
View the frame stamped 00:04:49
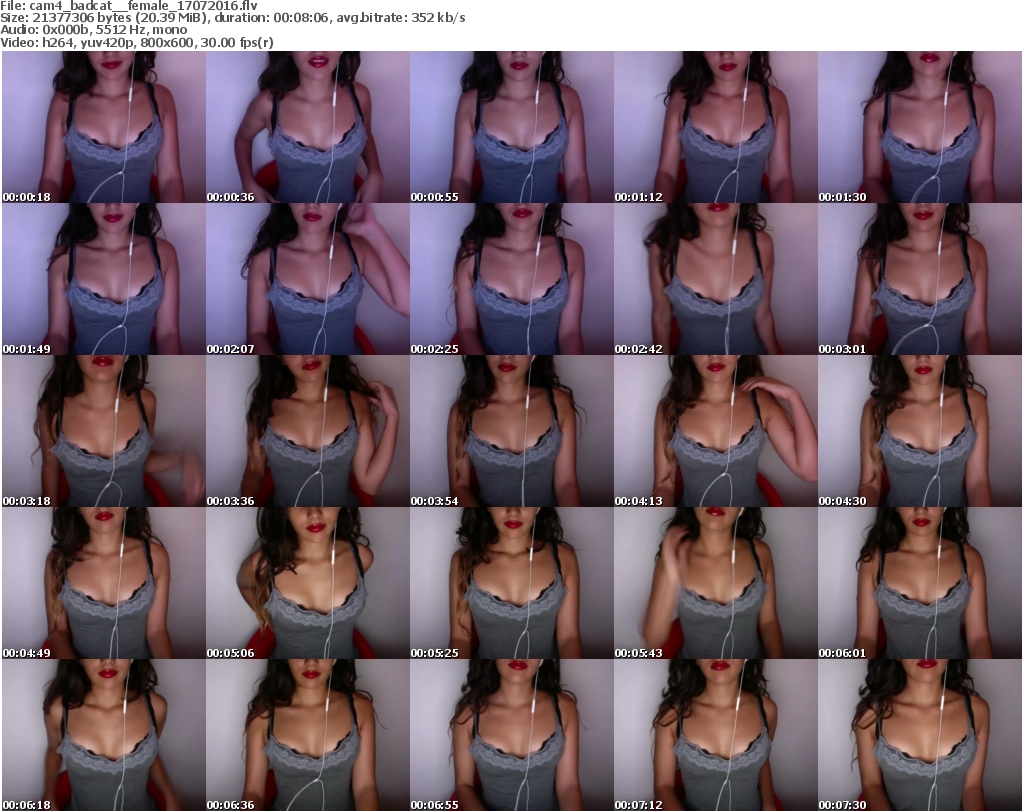[x=104, y=583]
